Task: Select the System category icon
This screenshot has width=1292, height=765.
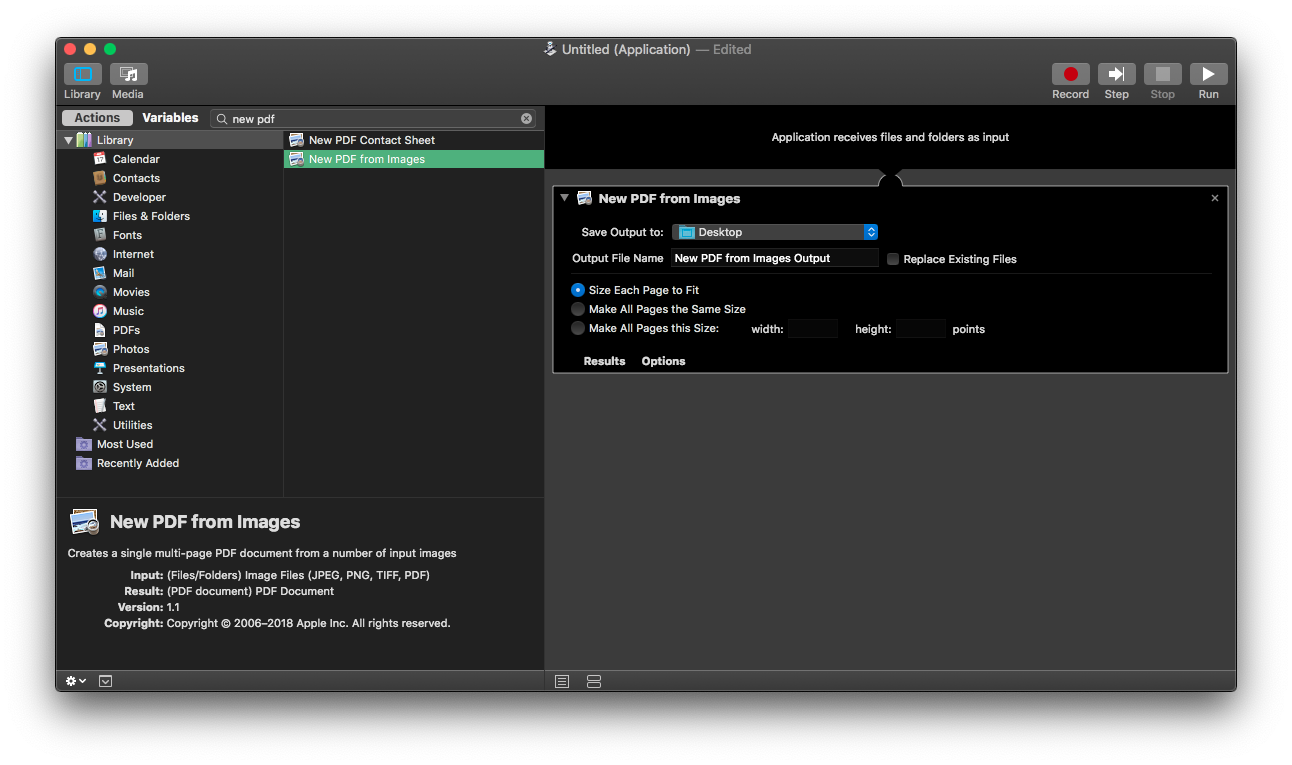Action: click(x=100, y=387)
